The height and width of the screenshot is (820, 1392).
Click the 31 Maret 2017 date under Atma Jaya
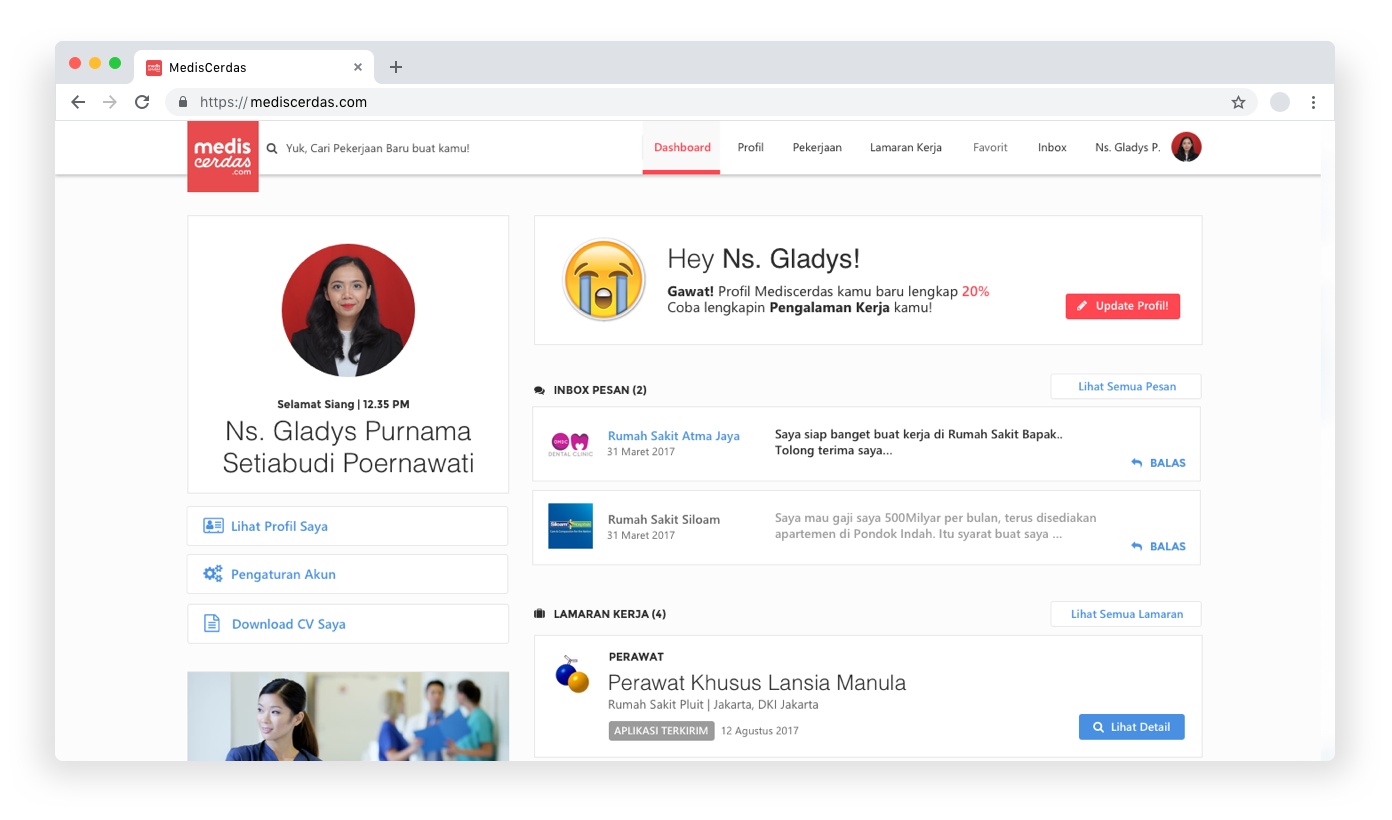[x=641, y=452]
